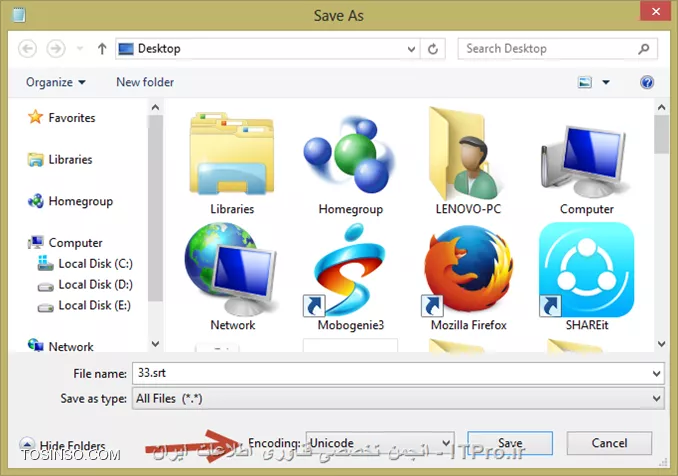Open Local Disk (E:) in sidebar

tap(84, 306)
